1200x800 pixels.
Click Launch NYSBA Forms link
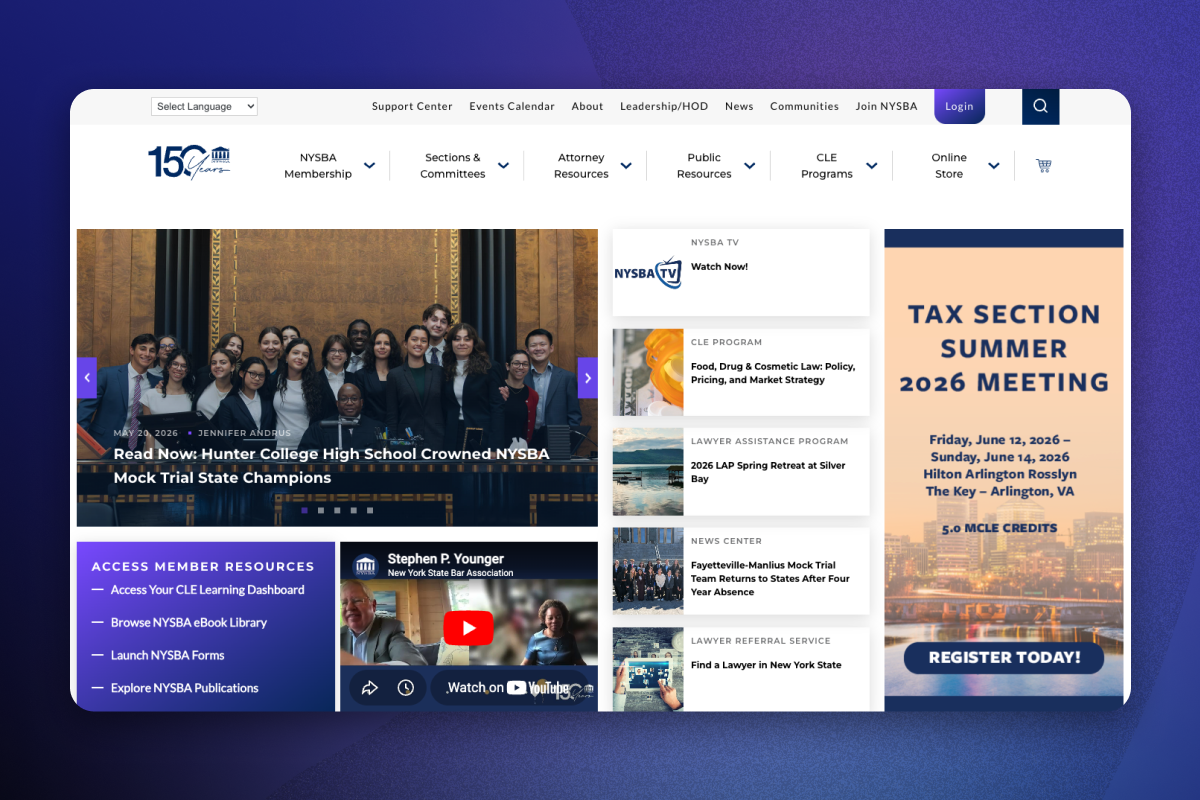tap(167, 655)
